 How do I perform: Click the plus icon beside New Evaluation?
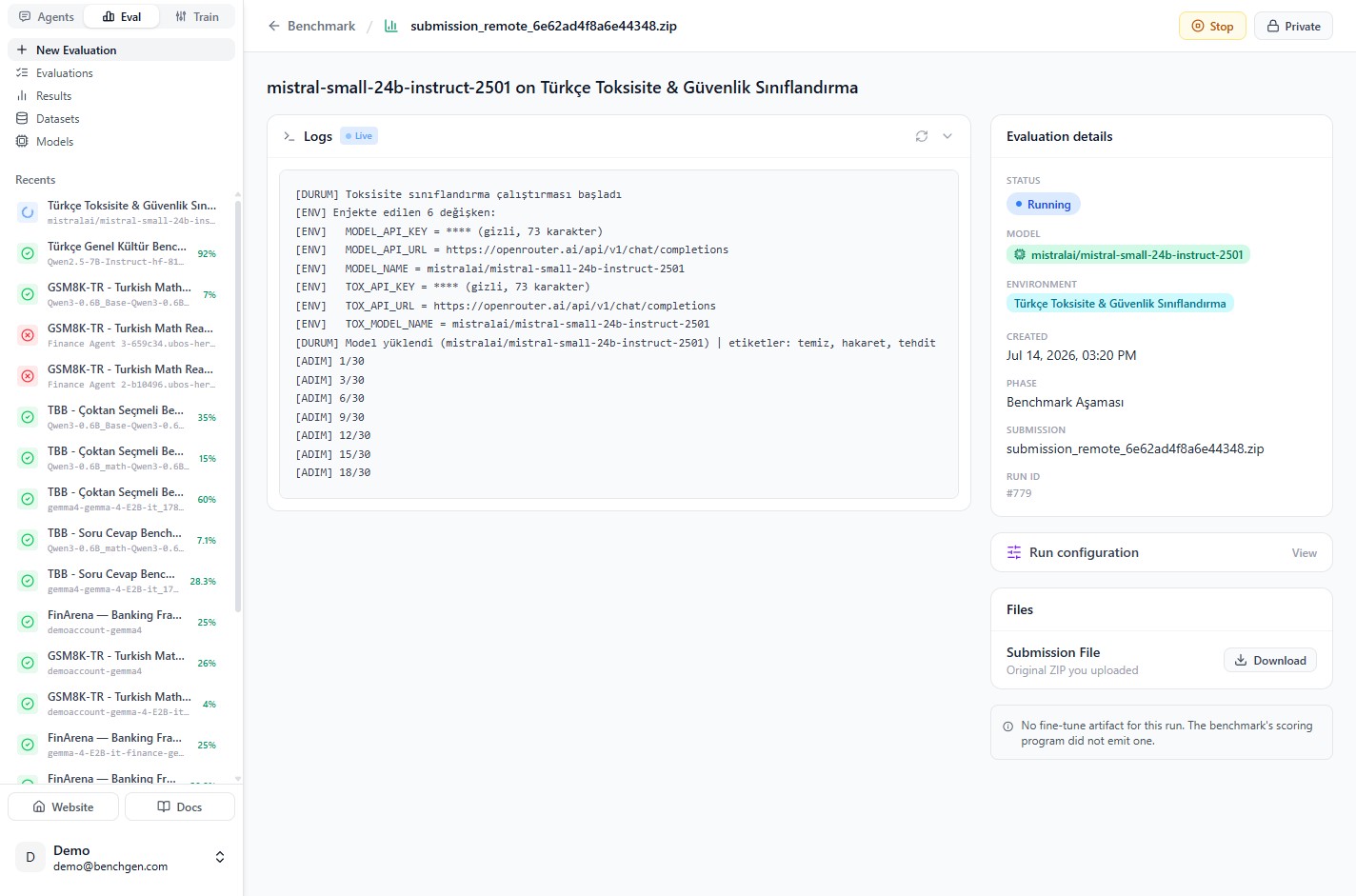[22, 50]
